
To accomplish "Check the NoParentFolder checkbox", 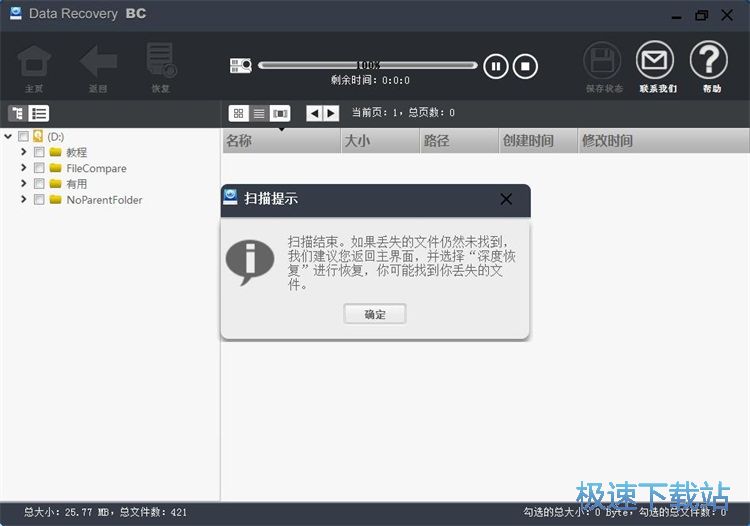I will [x=39, y=199].
